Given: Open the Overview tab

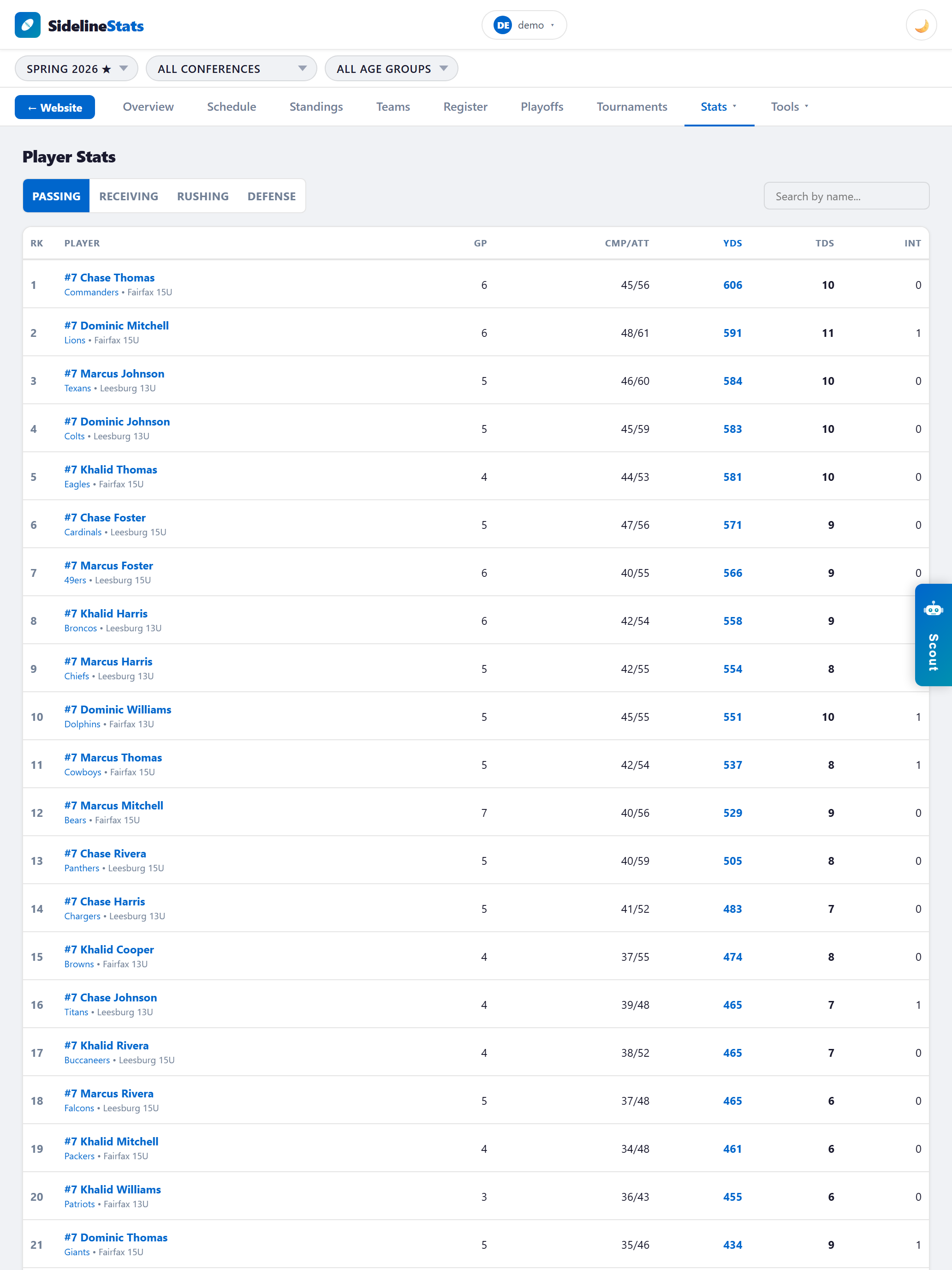Looking at the screenshot, I should (x=148, y=107).
